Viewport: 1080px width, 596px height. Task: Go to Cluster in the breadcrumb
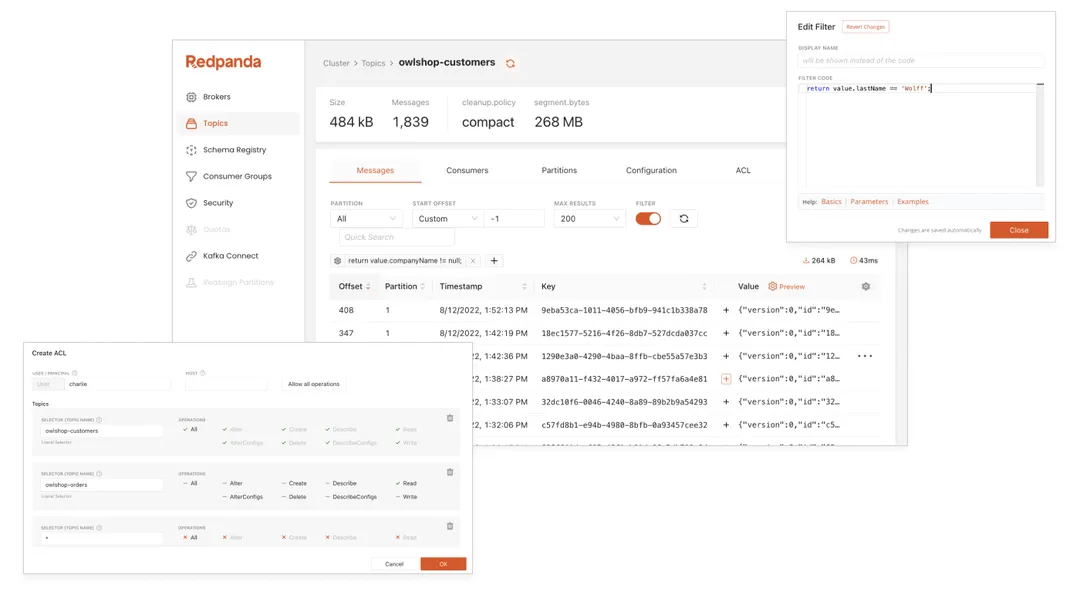coord(336,63)
